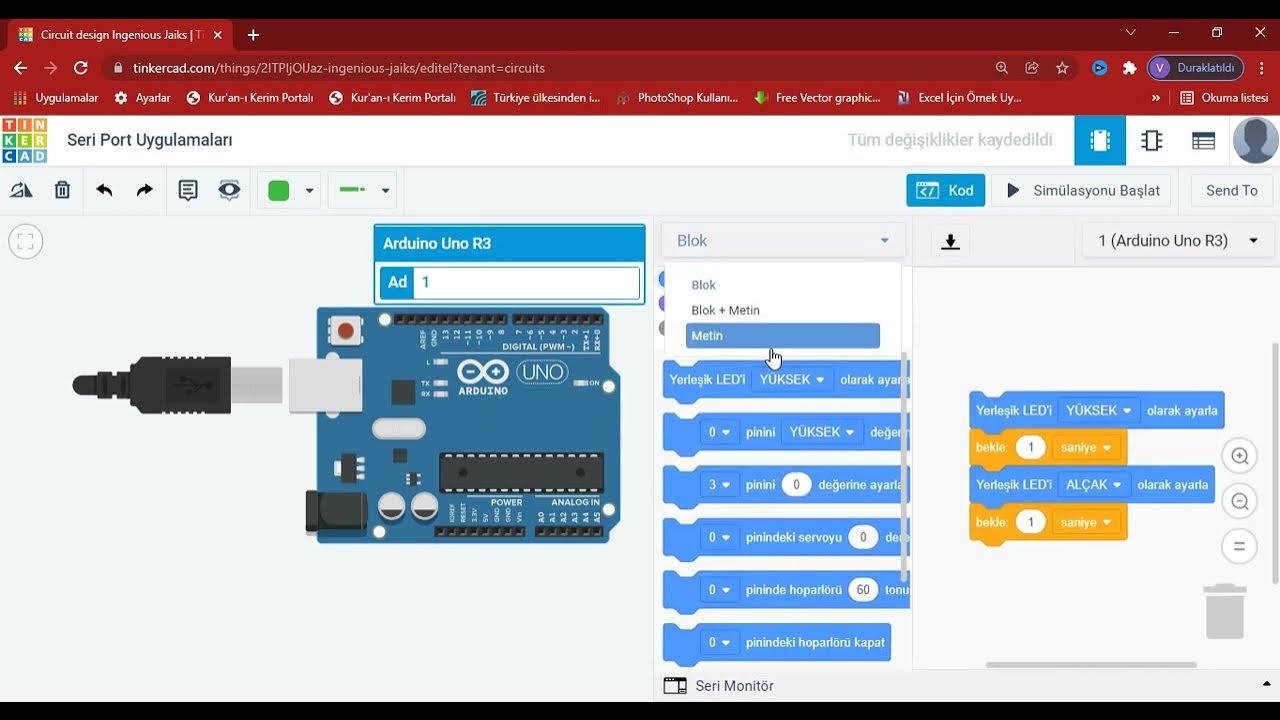Image resolution: width=1280 pixels, height=720 pixels.
Task: Bookmark this page star icon
Action: tap(1062, 68)
